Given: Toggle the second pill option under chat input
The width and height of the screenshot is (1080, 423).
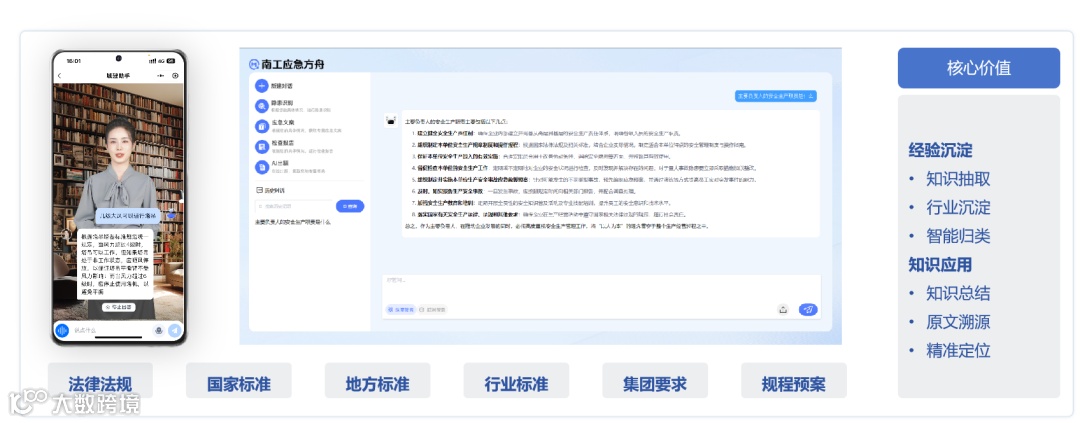Looking at the screenshot, I should click(433, 309).
